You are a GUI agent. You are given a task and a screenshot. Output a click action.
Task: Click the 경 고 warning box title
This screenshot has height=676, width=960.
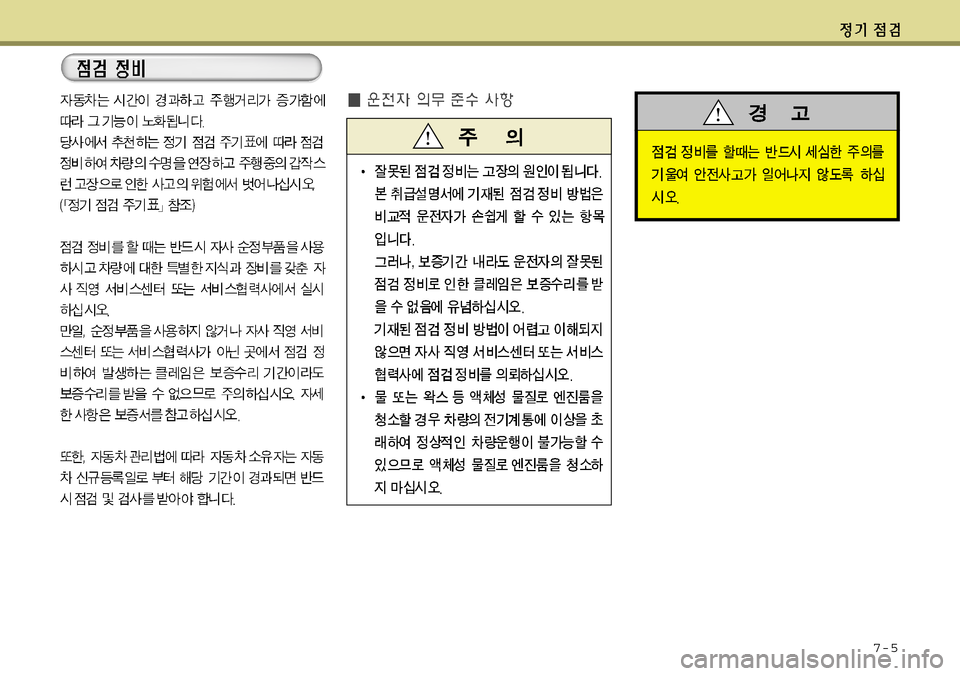click(x=779, y=113)
